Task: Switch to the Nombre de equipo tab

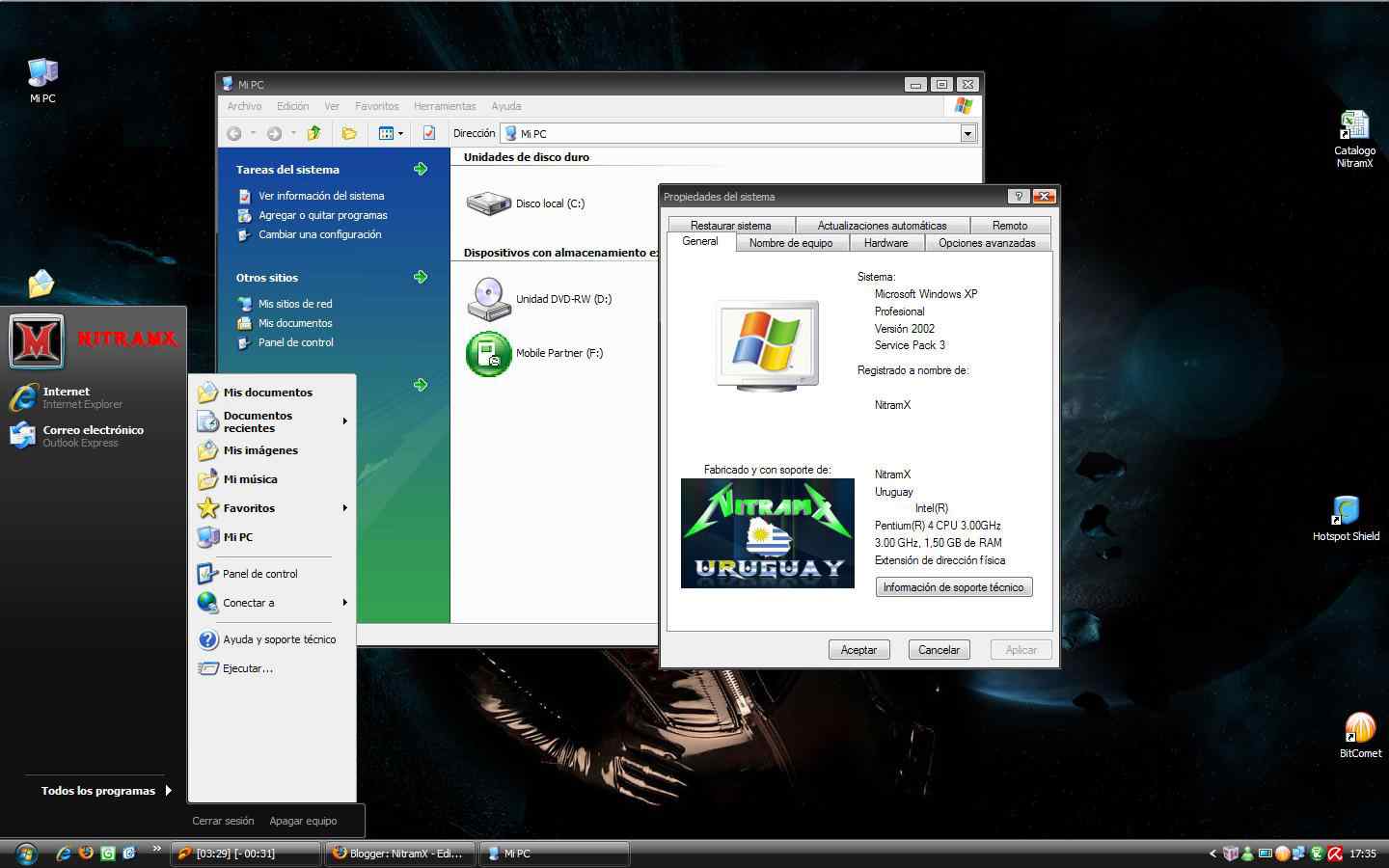Action: coord(790,243)
